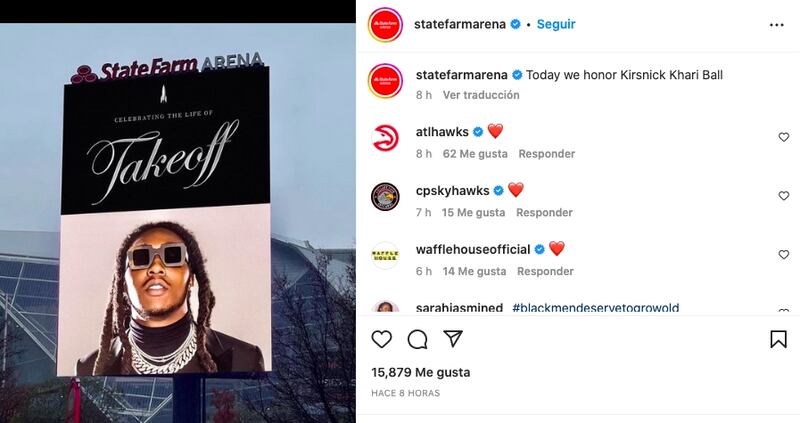Open the three-dot more options menu
The height and width of the screenshot is (423, 800).
pos(777,25)
